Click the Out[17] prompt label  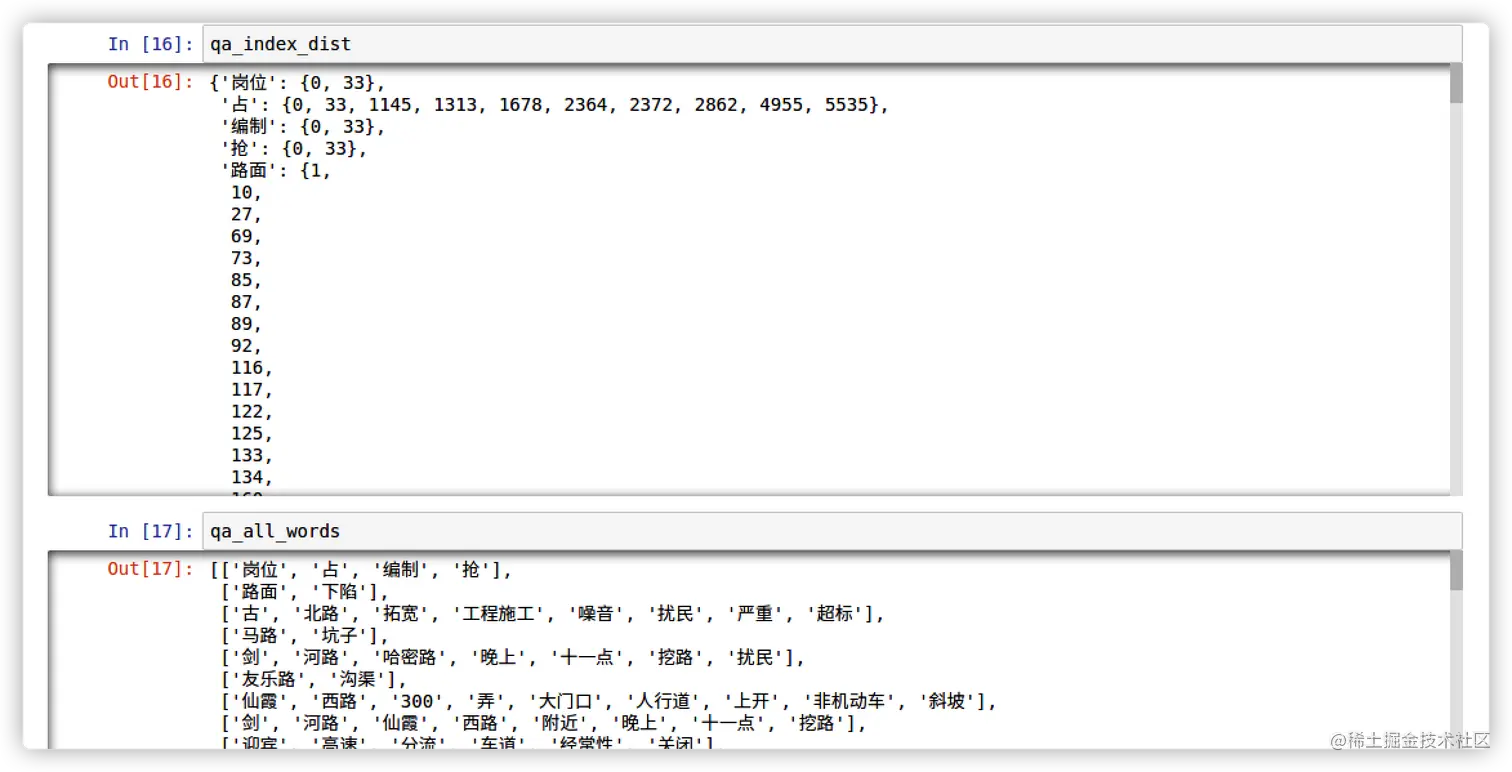[148, 569]
